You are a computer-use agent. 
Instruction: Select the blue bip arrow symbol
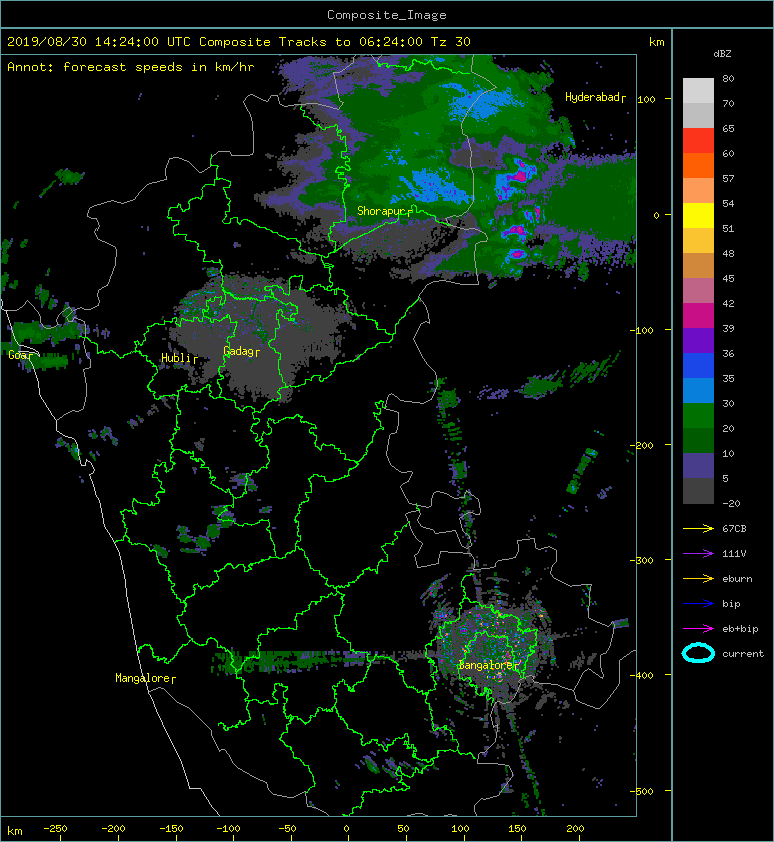tap(698, 604)
